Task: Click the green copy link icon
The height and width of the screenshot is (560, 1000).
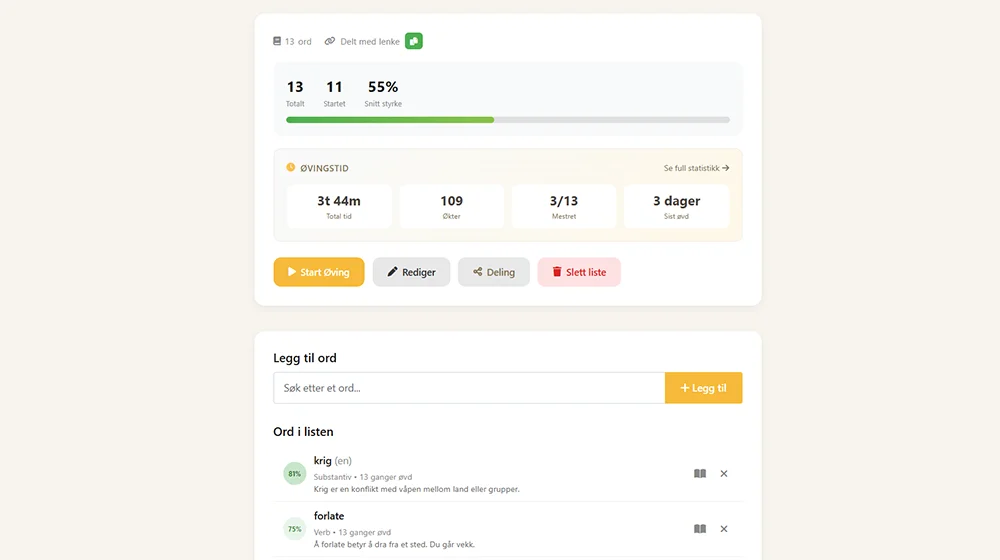Action: click(413, 41)
